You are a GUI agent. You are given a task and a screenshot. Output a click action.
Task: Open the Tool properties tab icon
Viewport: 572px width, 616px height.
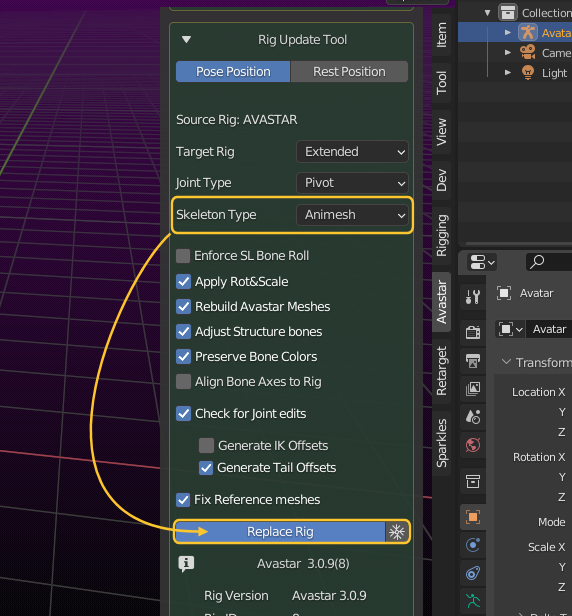click(x=473, y=297)
